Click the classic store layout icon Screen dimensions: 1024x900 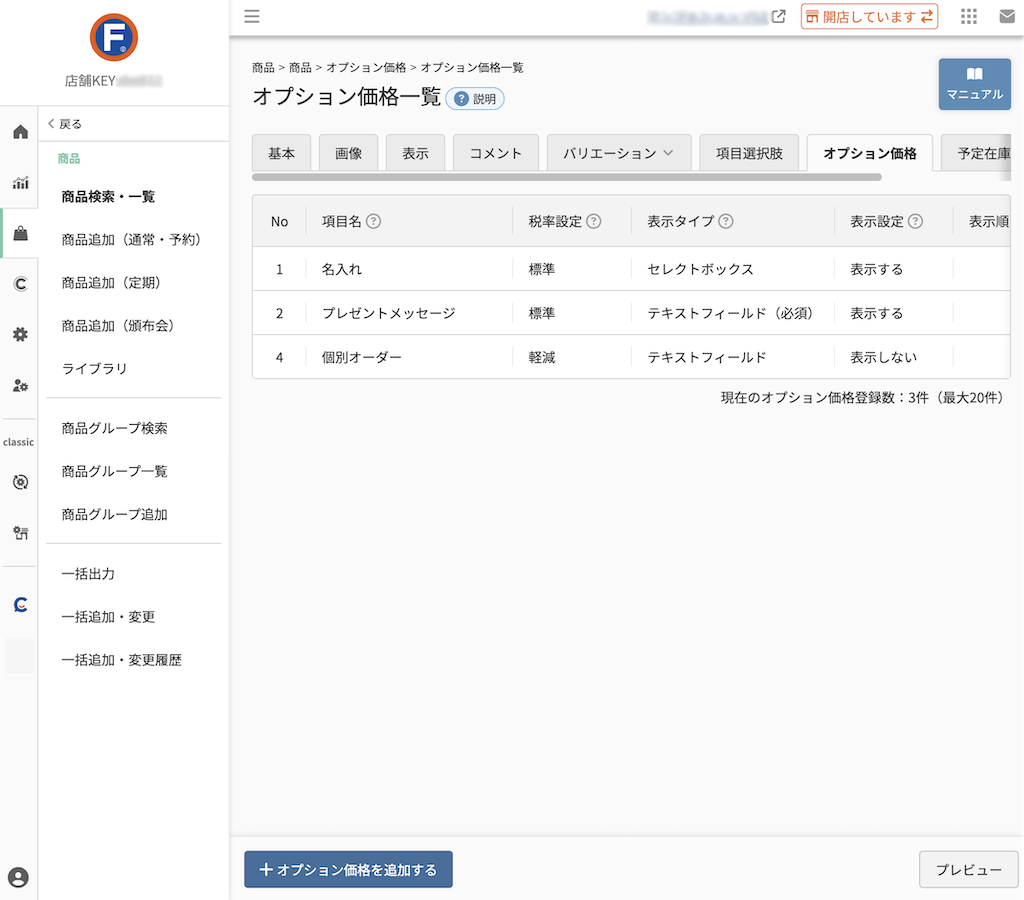point(20,533)
